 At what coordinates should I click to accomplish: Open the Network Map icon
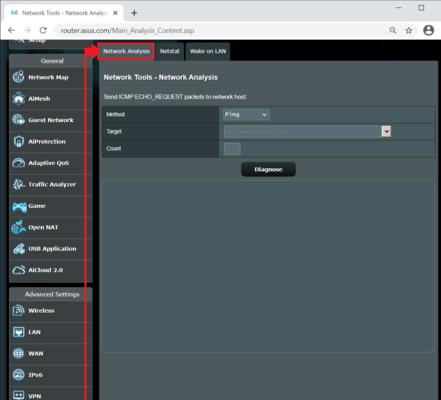coord(19,77)
